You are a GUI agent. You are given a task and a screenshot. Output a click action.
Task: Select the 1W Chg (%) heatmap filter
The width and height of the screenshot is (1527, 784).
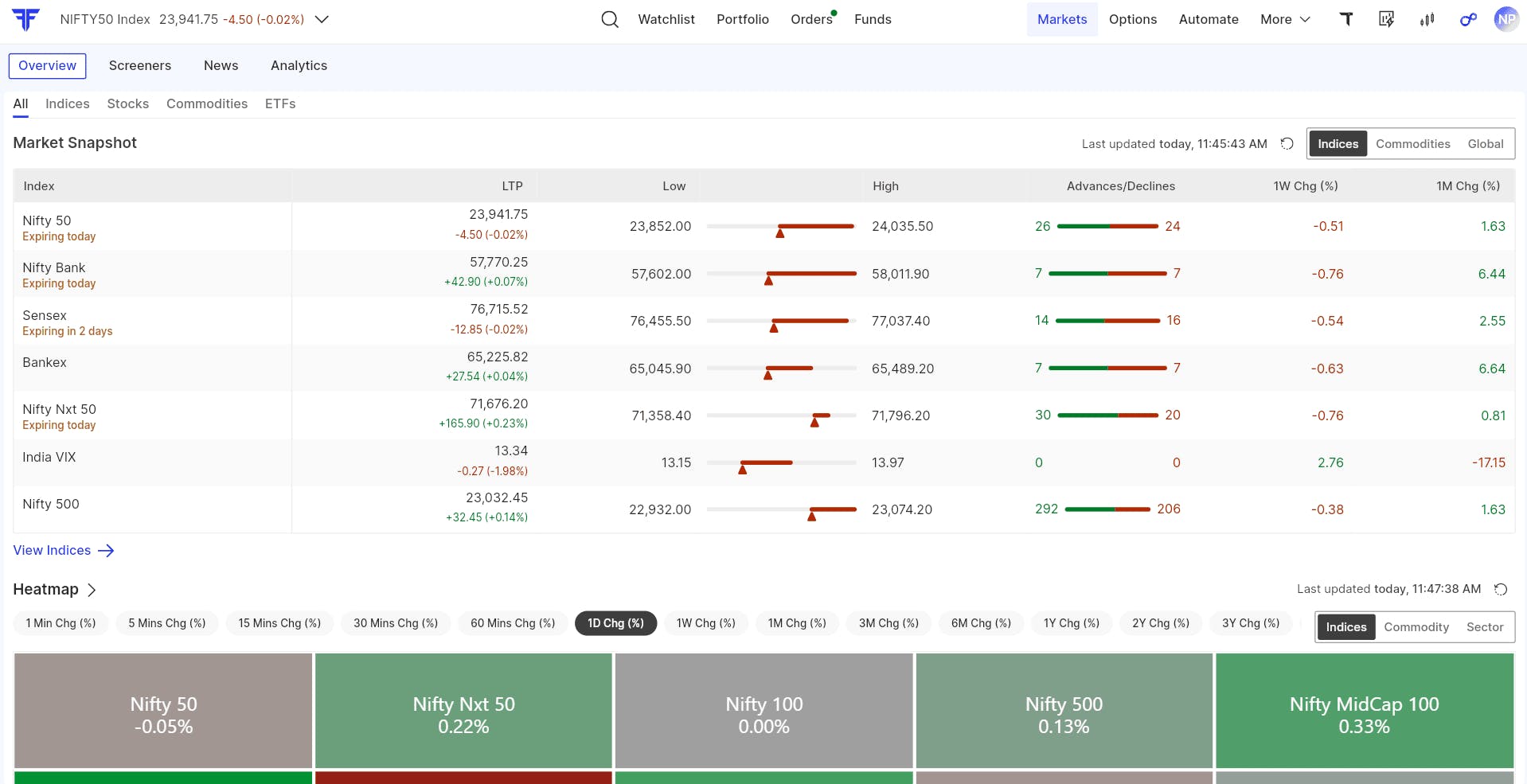point(705,623)
